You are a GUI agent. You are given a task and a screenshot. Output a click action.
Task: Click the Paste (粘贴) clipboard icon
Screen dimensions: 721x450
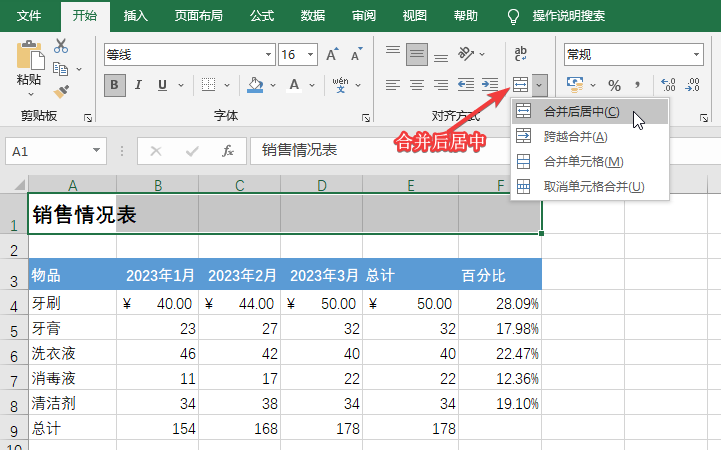click(30, 57)
